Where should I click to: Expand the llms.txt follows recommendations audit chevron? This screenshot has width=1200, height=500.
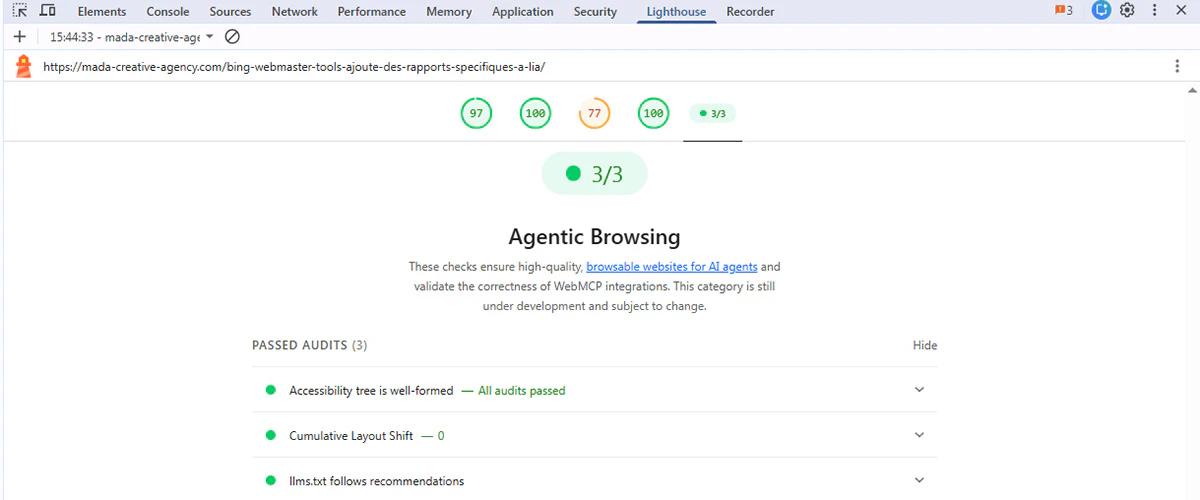920,481
